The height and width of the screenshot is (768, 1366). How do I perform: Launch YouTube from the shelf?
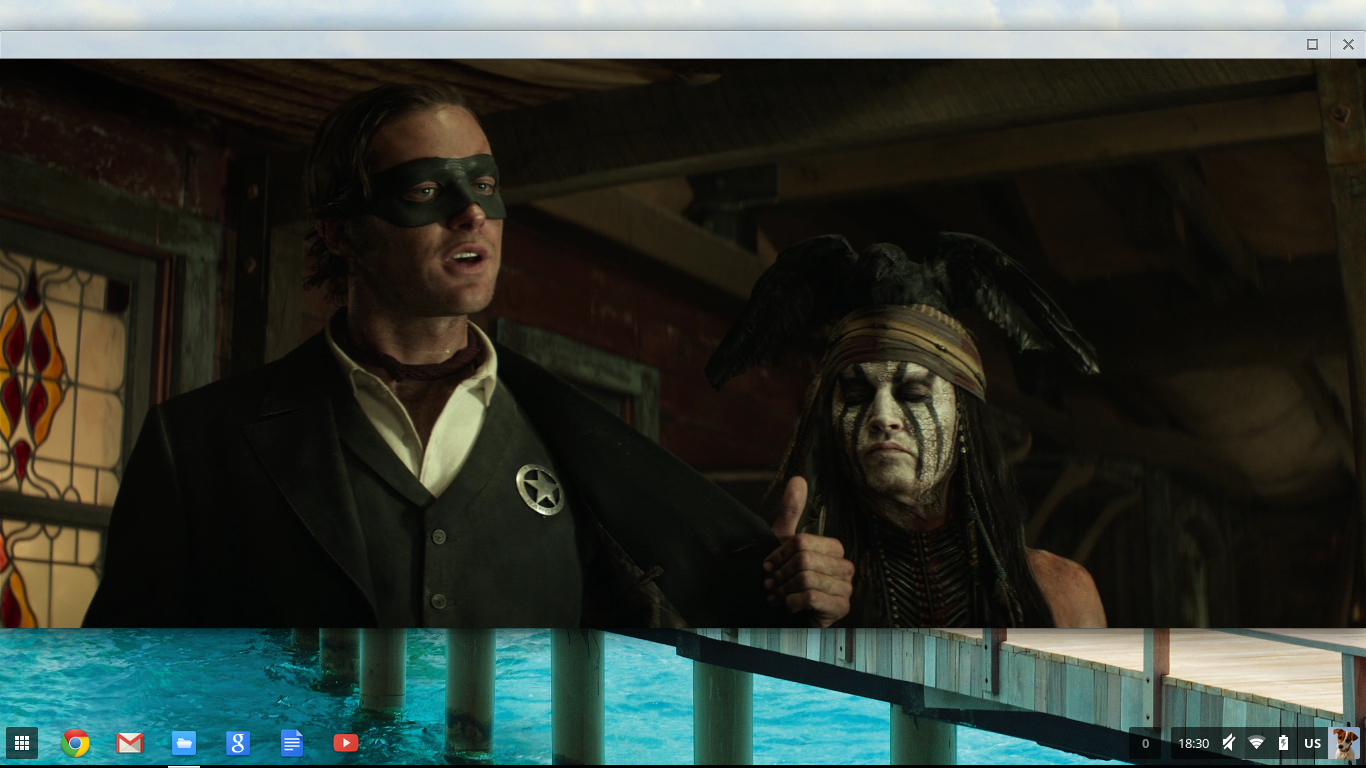coord(346,743)
